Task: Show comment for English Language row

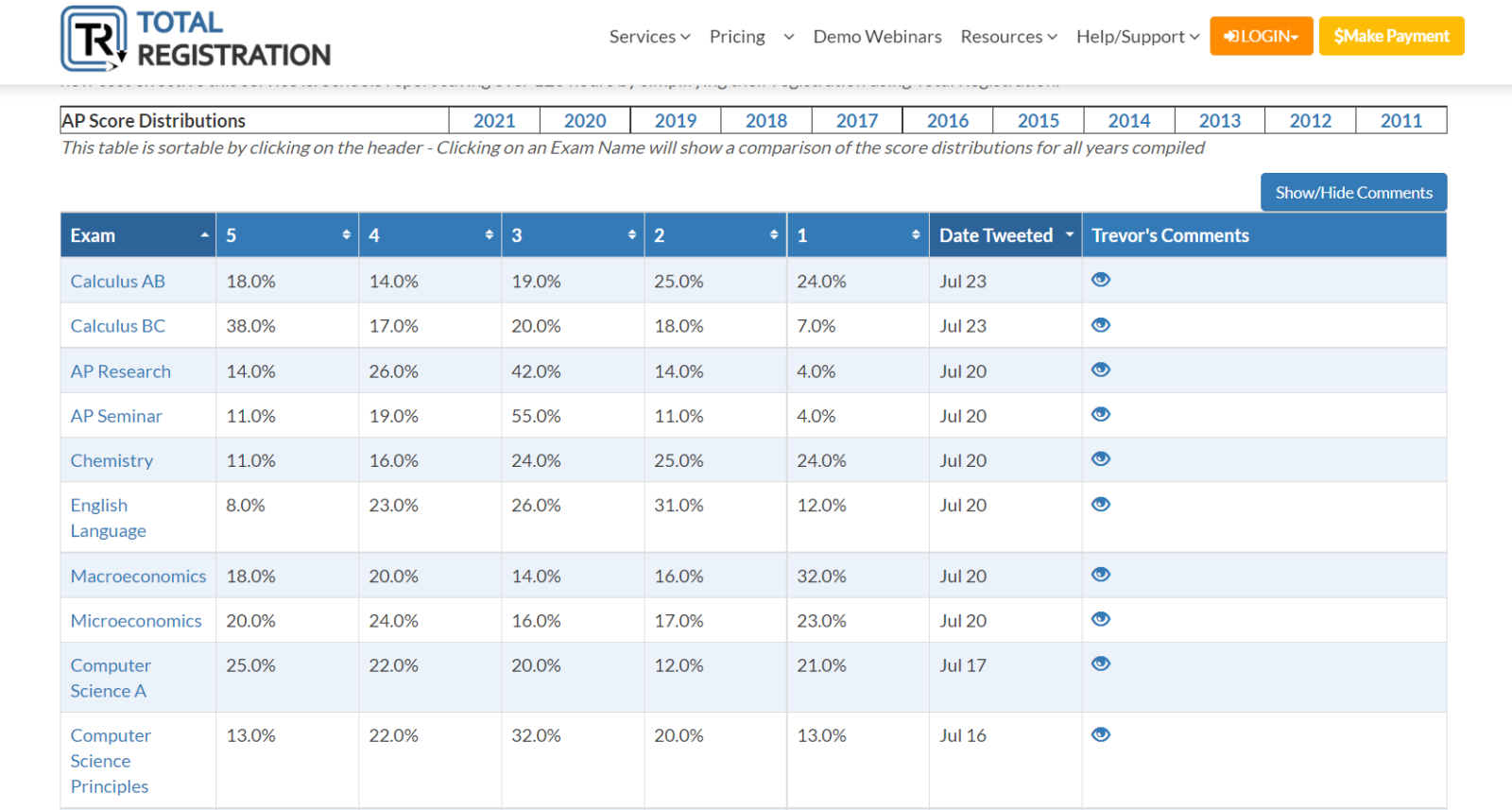Action: point(1101,504)
